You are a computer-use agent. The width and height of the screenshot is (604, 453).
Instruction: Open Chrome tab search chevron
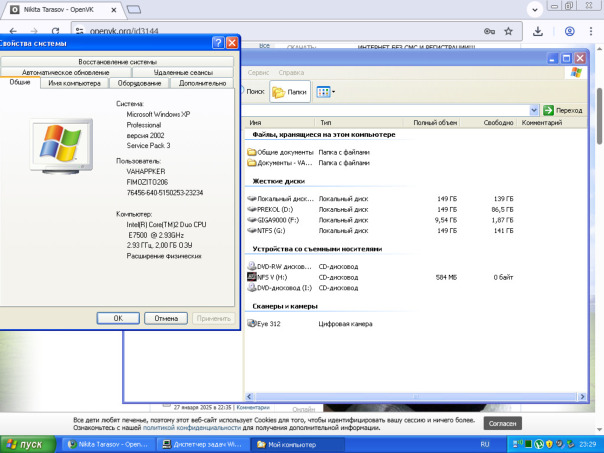pyautogui.click(x=535, y=10)
